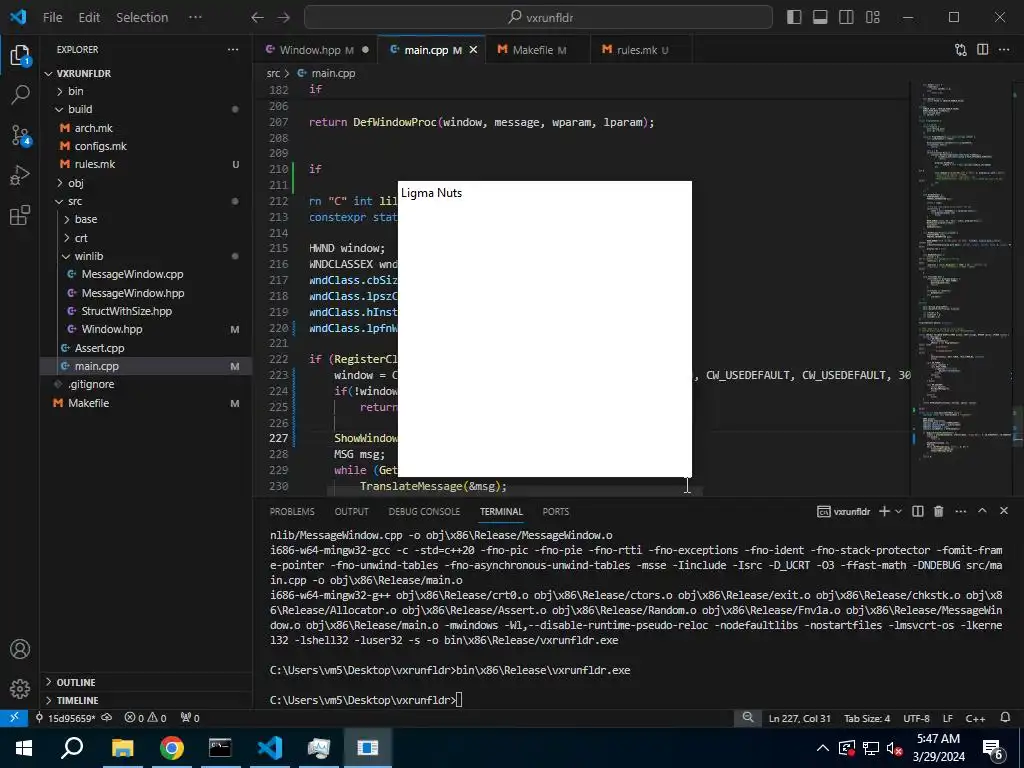Expand the TIMELINE section
This screenshot has height=768, width=1024.
coord(77,700)
